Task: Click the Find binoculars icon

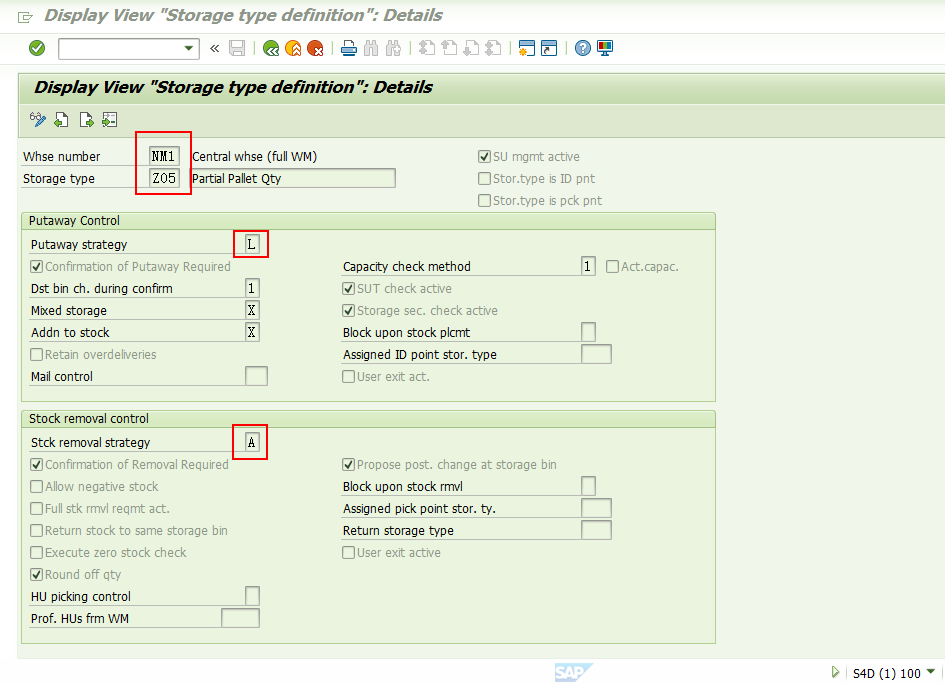Action: click(x=371, y=48)
